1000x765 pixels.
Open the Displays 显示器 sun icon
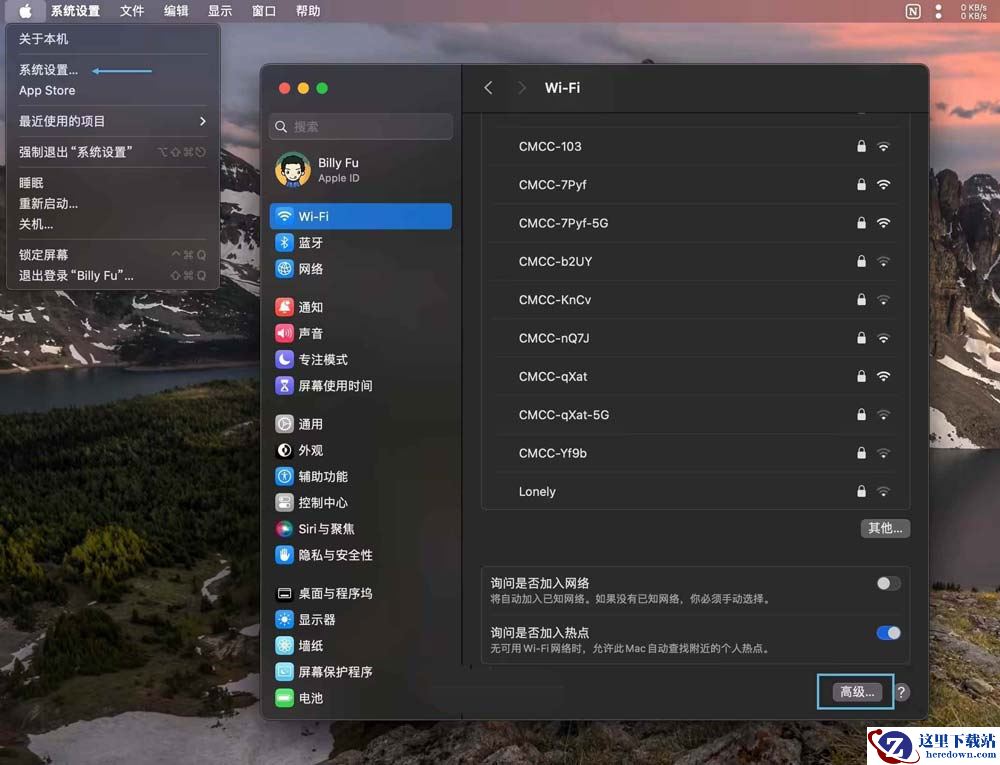(x=284, y=620)
